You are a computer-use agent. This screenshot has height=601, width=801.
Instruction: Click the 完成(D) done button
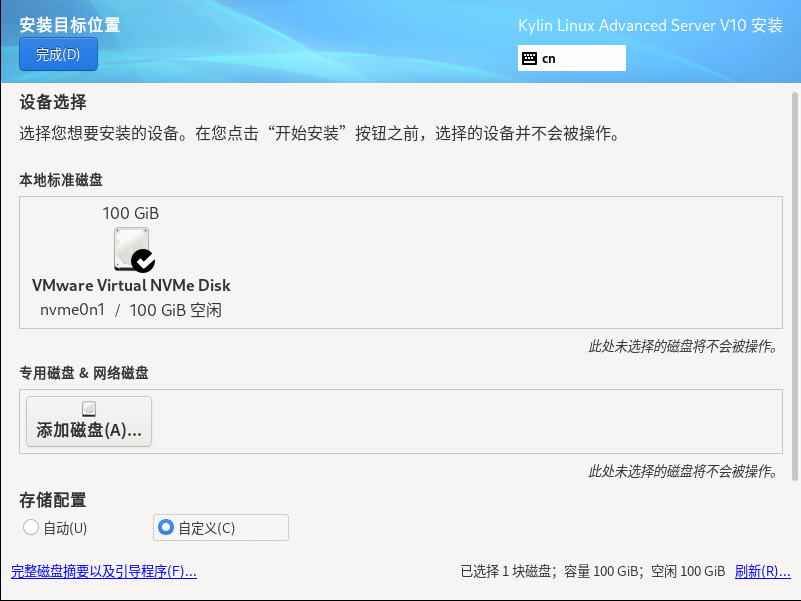point(58,54)
